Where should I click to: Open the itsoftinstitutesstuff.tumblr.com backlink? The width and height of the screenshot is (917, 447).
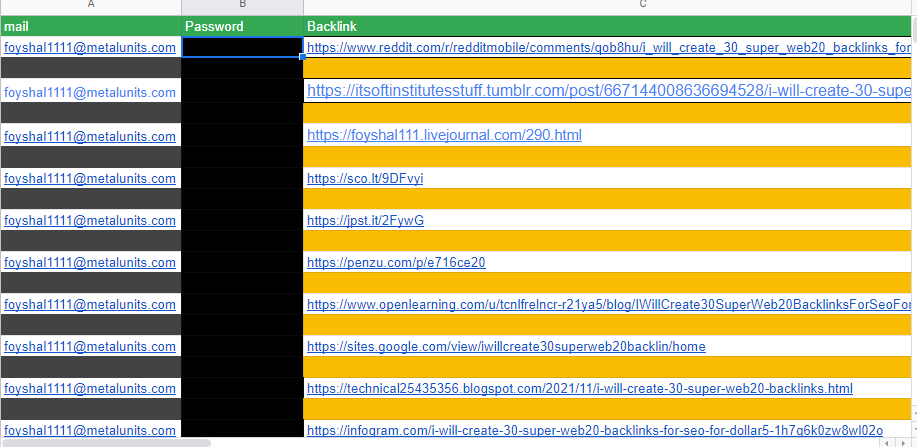click(608, 91)
